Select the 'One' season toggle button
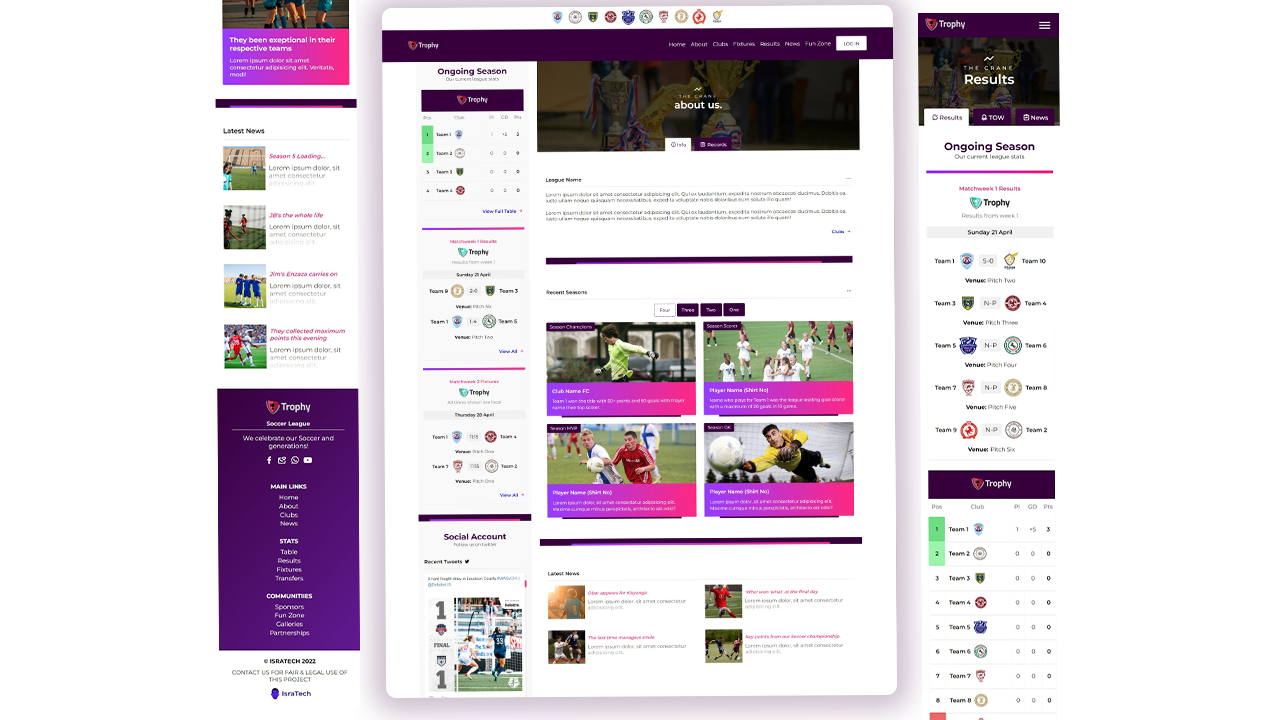The image size is (1280, 720). (x=734, y=310)
